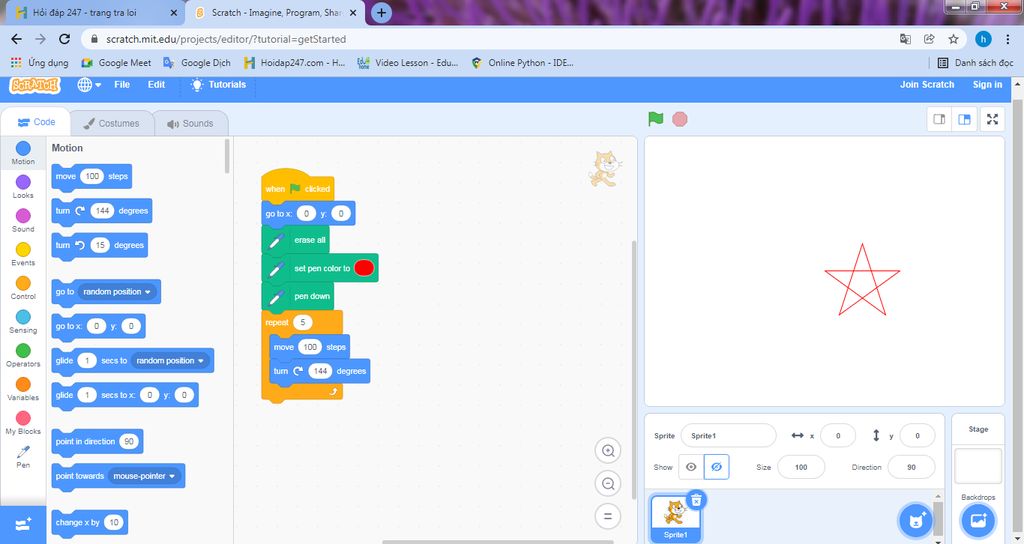Select the Variables blocks category
This screenshot has width=1024, height=544.
click(x=23, y=389)
